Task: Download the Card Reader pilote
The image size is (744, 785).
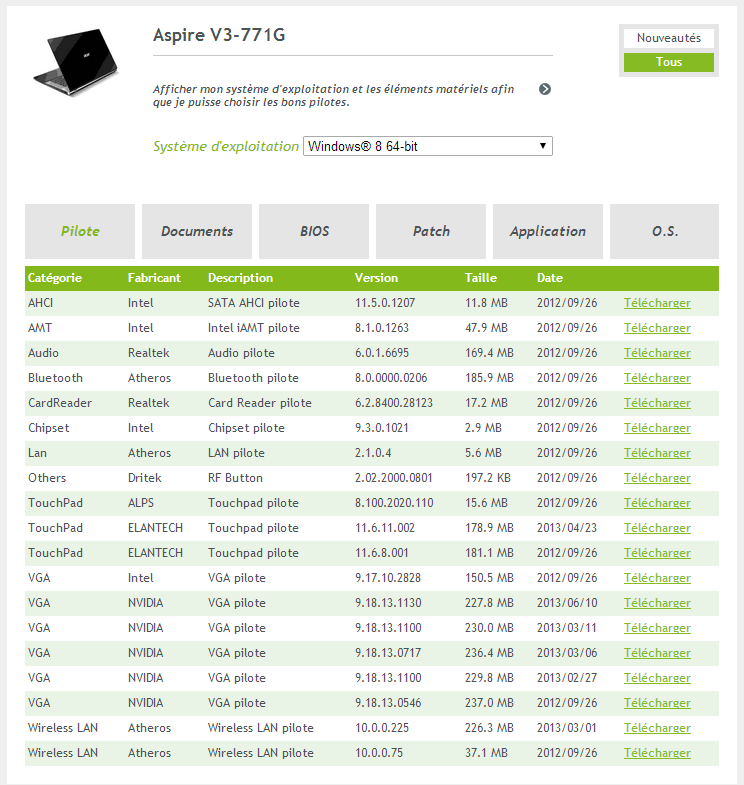Action: pos(657,404)
